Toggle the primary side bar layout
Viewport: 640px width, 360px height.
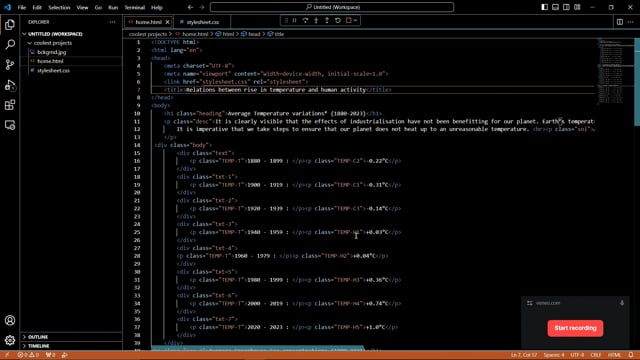(x=544, y=7)
